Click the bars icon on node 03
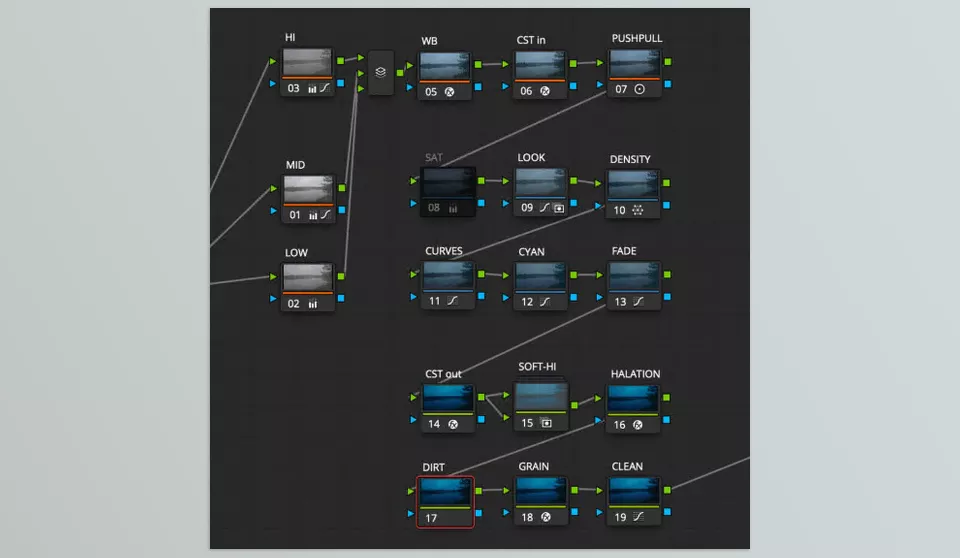The height and width of the screenshot is (558, 960). pyautogui.click(x=312, y=89)
